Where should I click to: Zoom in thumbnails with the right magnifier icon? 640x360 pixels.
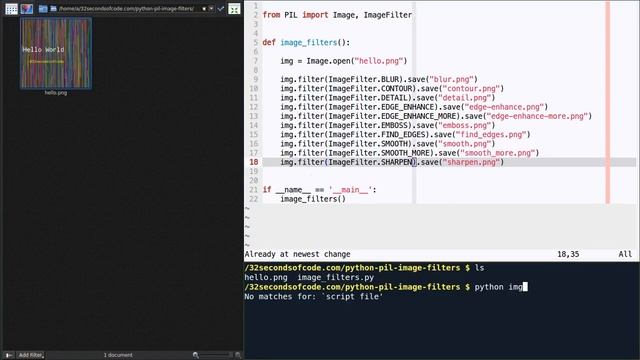tap(238, 355)
